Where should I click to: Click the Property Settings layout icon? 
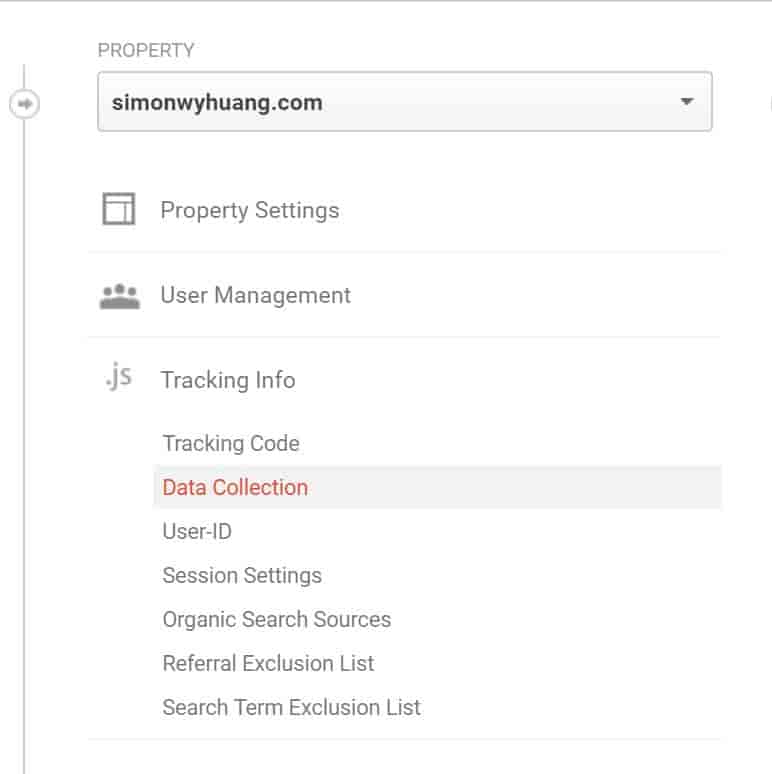coord(118,209)
